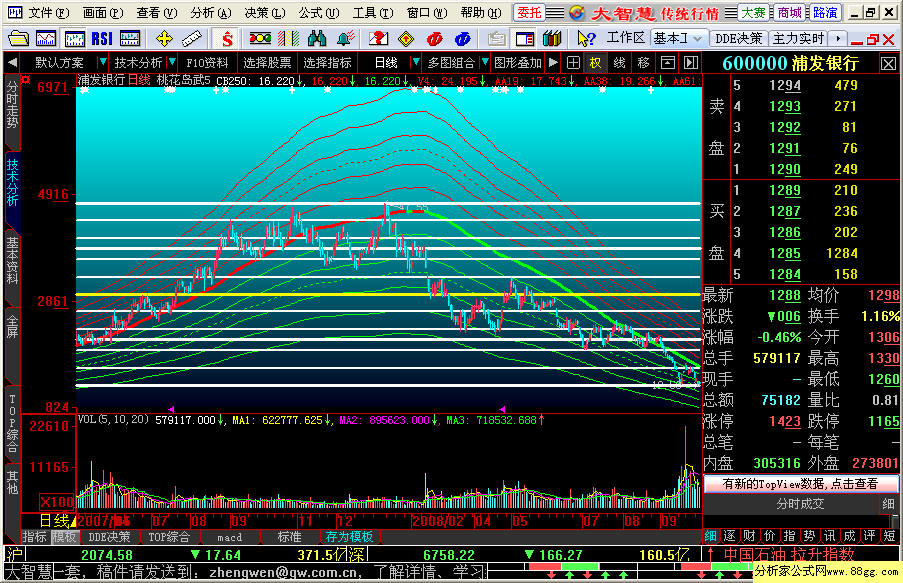This screenshot has height=583, width=903.
Task: Open the books library toolbar icon
Action: [x=552, y=39]
